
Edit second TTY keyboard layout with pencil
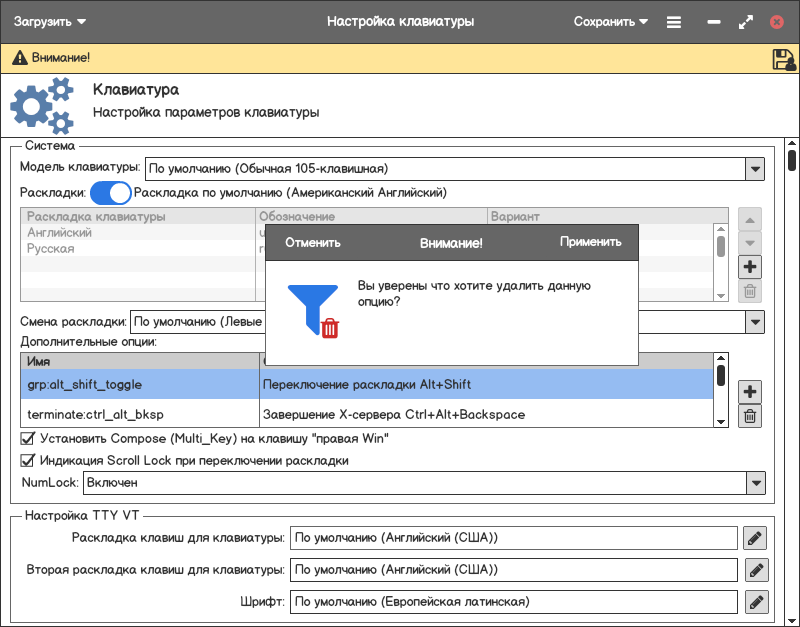click(x=755, y=570)
